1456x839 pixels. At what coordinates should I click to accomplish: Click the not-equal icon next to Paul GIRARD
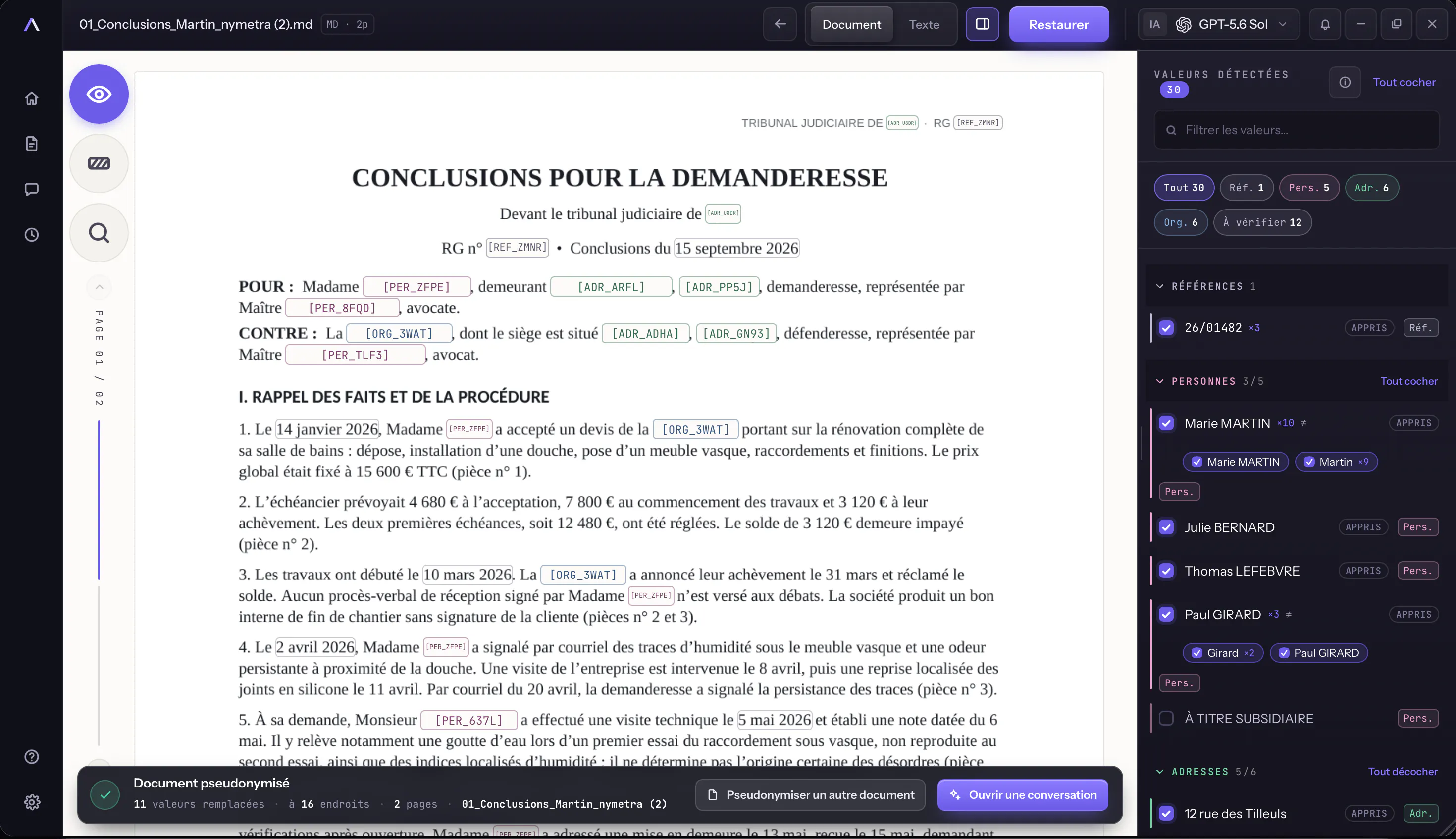point(1289,614)
